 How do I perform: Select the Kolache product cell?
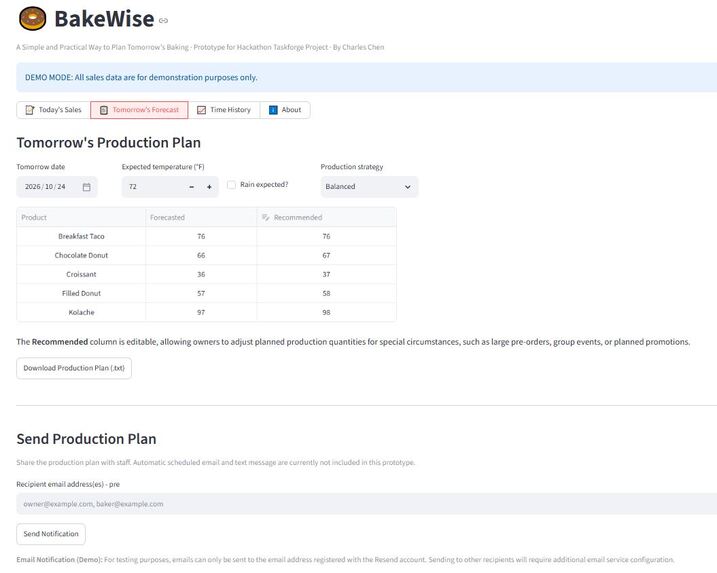pyautogui.click(x=81, y=312)
